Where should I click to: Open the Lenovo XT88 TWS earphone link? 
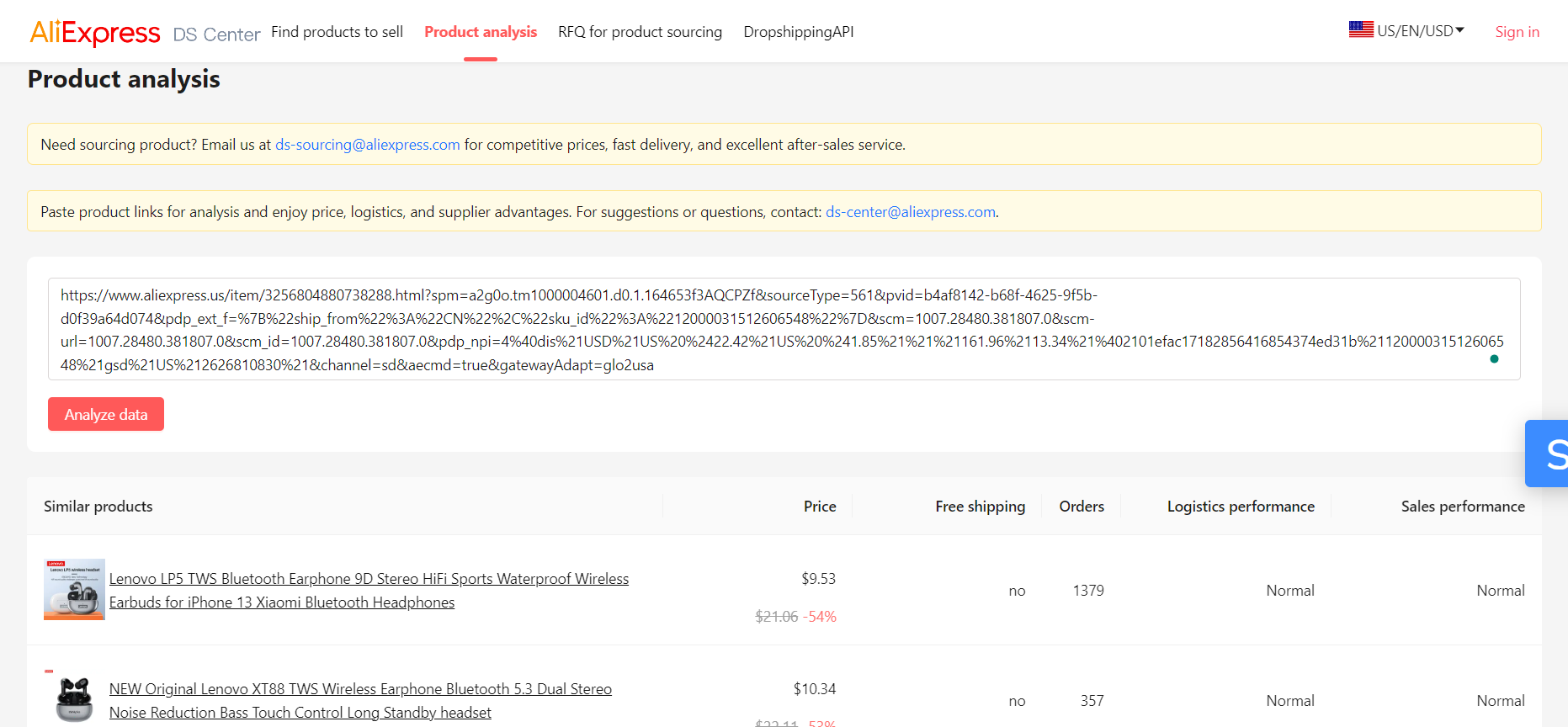(x=360, y=701)
